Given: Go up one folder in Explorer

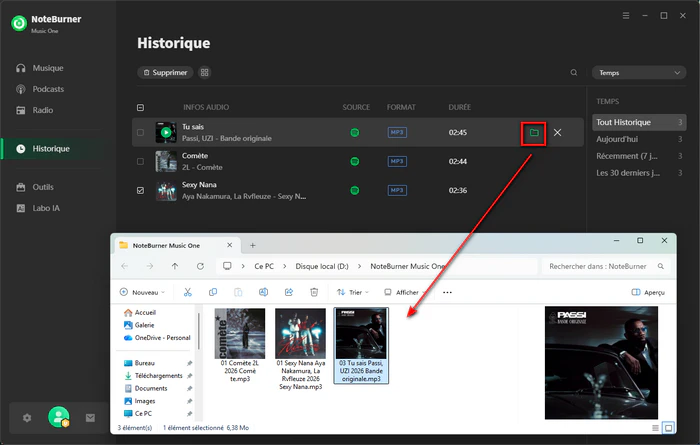Looking at the screenshot, I should pos(175,266).
